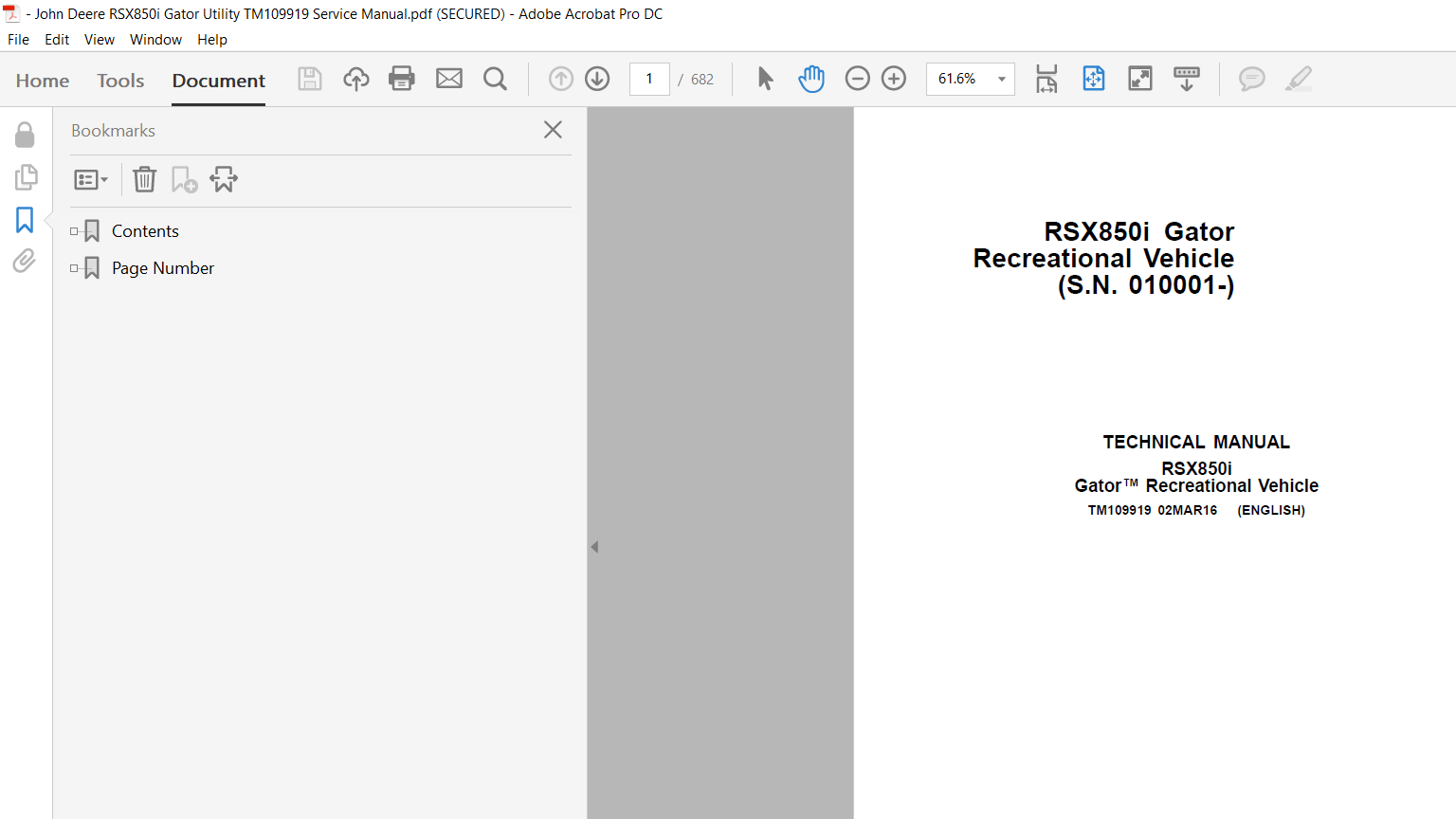Select the Contents bookmark entry

pos(145,231)
